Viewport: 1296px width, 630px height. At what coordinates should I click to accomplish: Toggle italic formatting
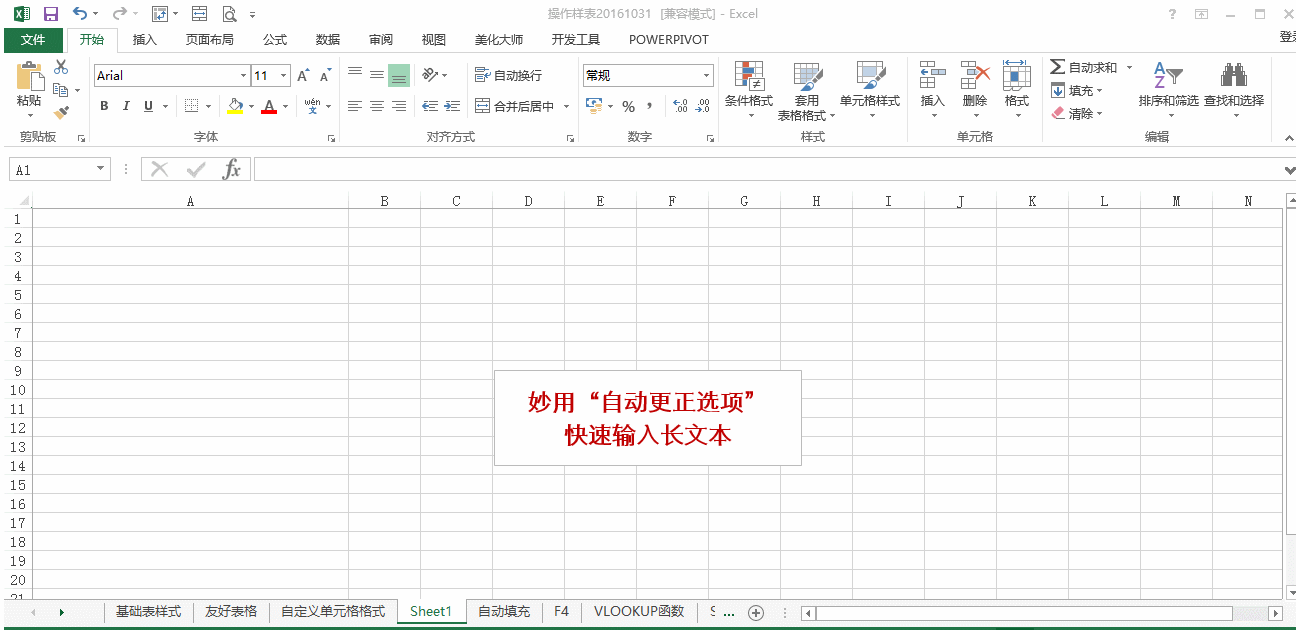point(127,106)
